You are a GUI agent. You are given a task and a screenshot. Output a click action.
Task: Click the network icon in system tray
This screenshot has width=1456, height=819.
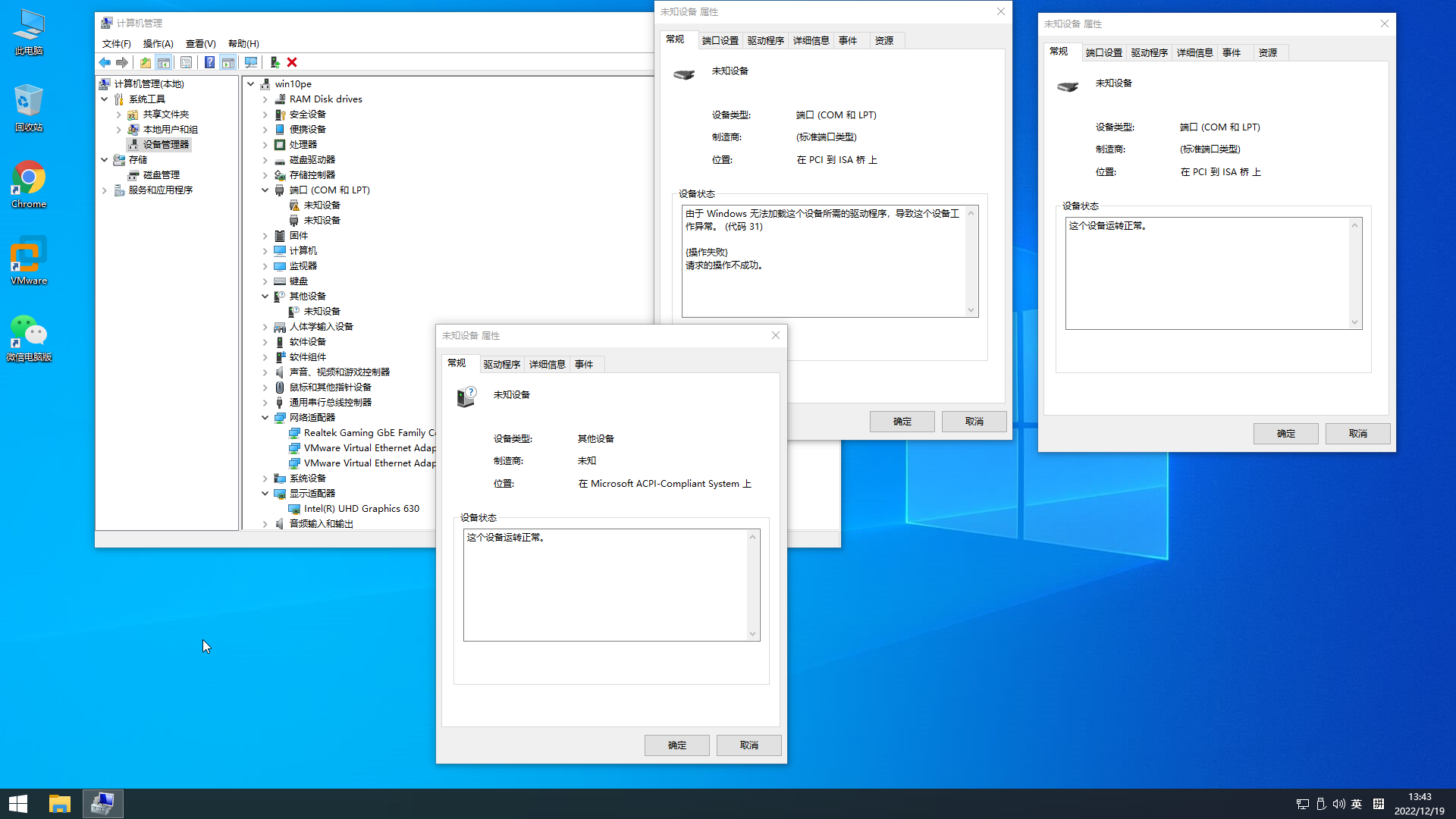(1302, 804)
